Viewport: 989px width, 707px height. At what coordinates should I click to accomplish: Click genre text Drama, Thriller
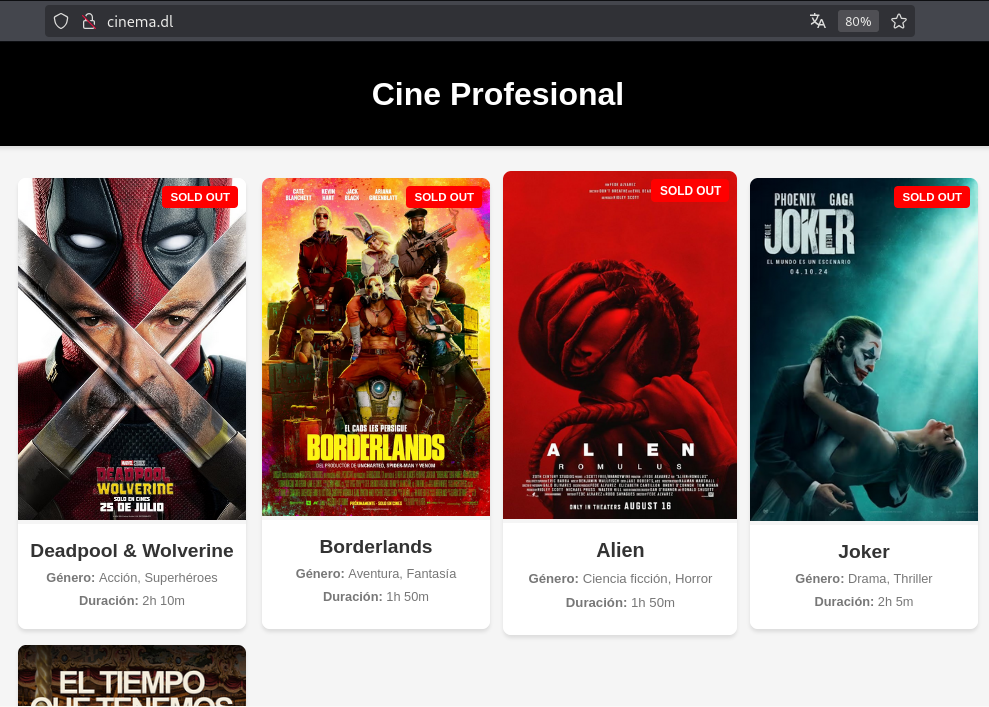890,579
